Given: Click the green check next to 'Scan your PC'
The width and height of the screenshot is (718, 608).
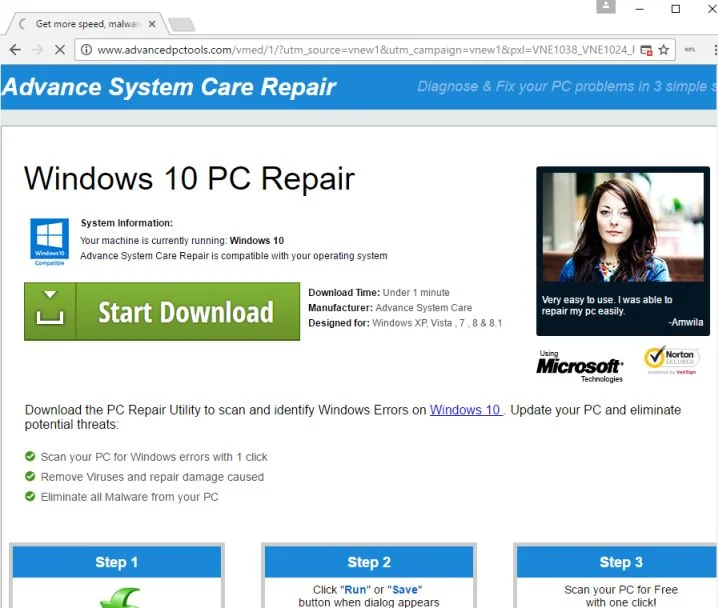Looking at the screenshot, I should tap(30, 456).
